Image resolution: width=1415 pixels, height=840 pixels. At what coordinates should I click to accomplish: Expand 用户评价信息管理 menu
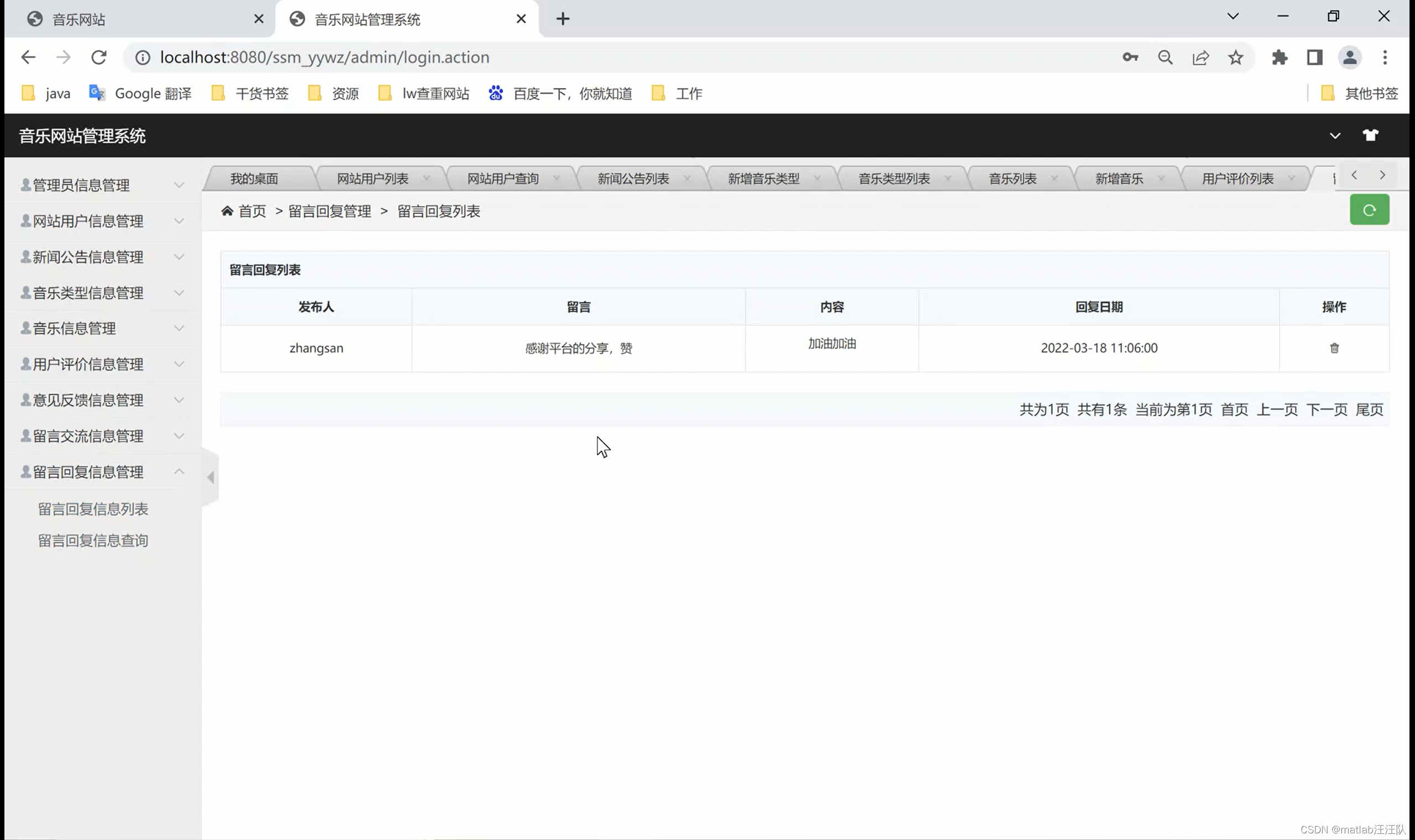(102, 364)
